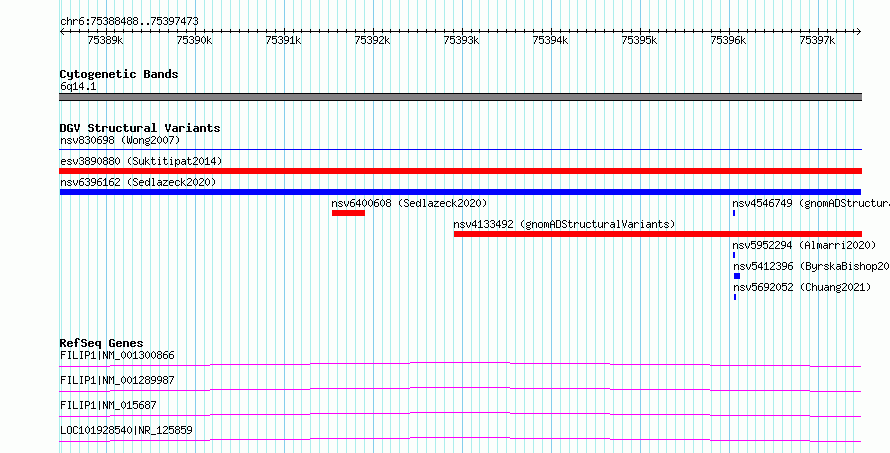Open variant nsv4546749 gnomAD label

point(811,203)
